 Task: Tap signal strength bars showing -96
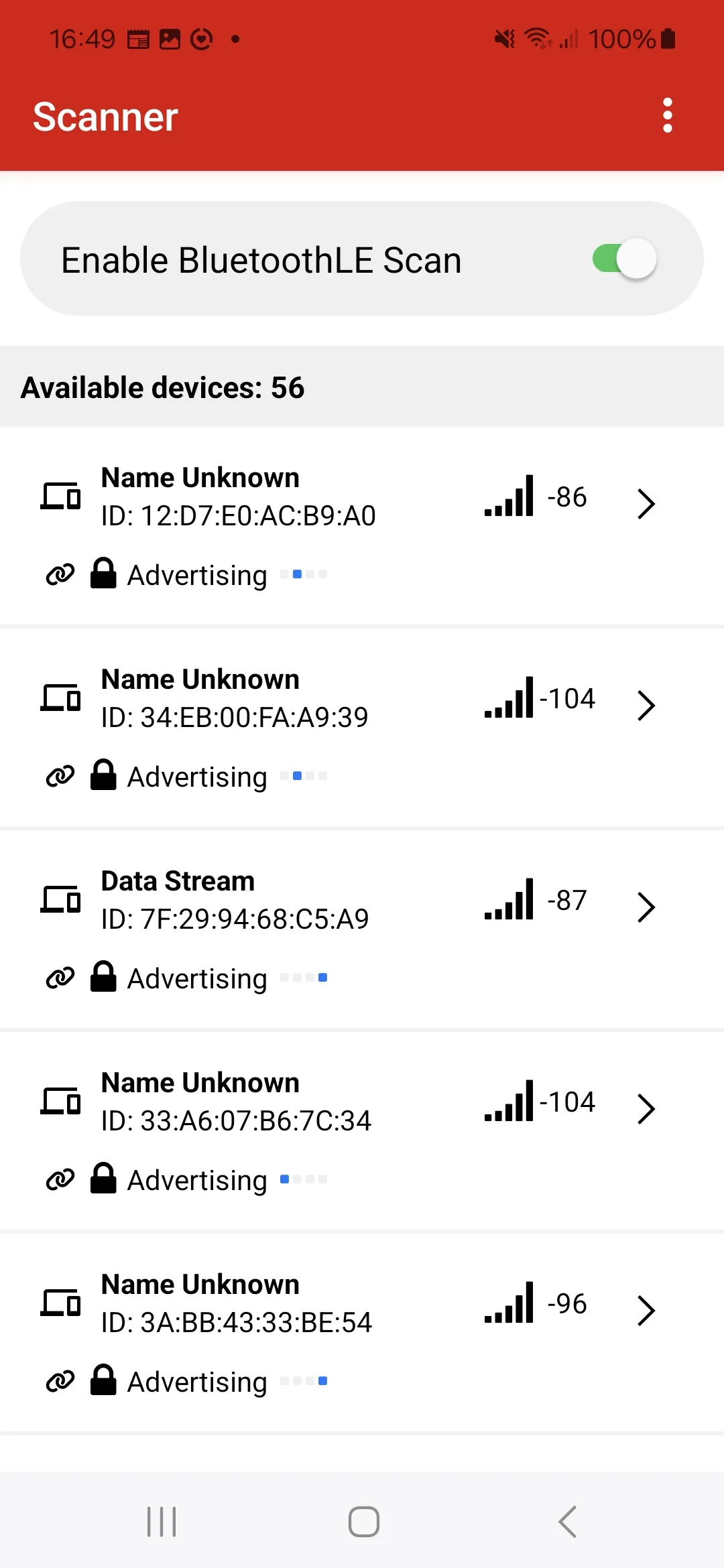[x=509, y=1303]
